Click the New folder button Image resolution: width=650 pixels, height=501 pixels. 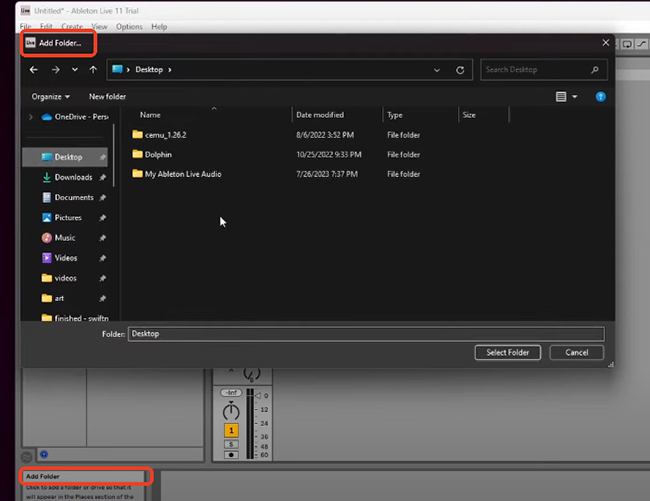[107, 97]
